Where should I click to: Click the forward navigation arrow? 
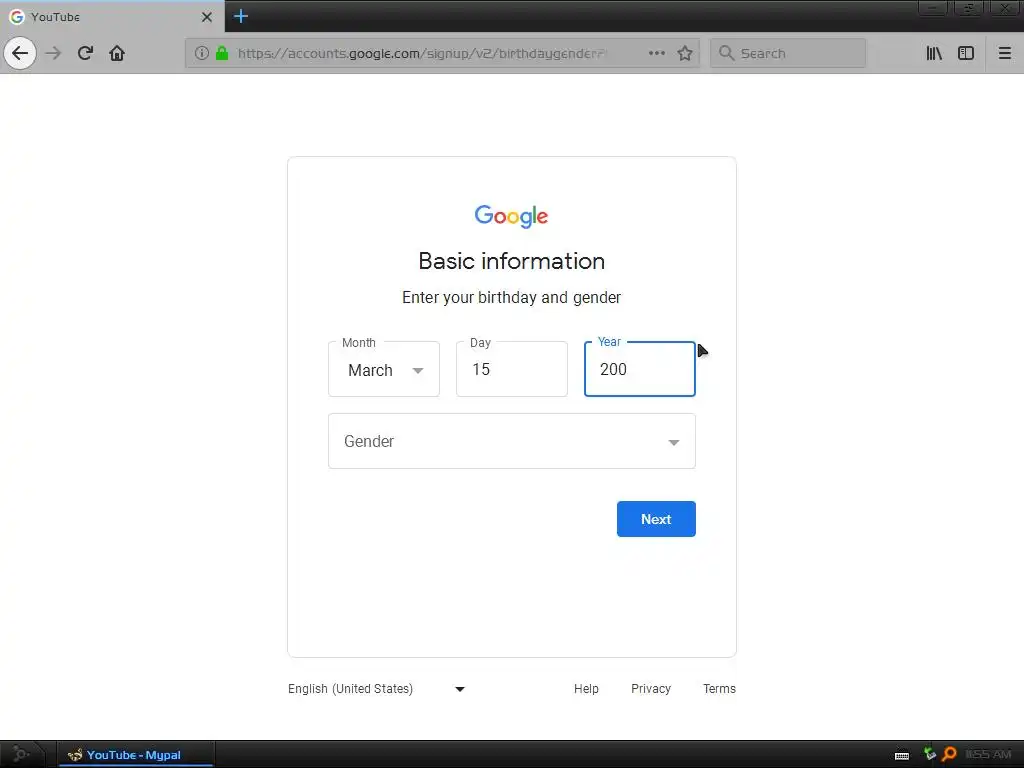[54, 53]
